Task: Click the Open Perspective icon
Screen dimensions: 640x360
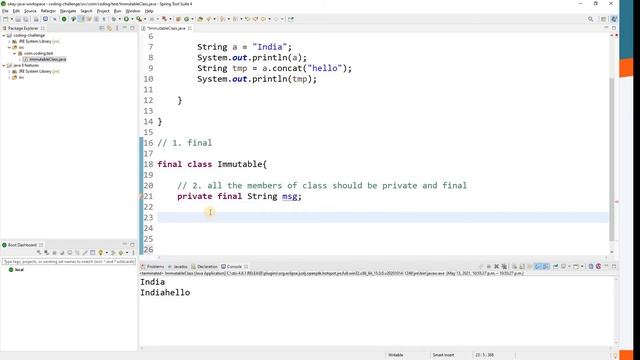Action: tap(604, 19)
